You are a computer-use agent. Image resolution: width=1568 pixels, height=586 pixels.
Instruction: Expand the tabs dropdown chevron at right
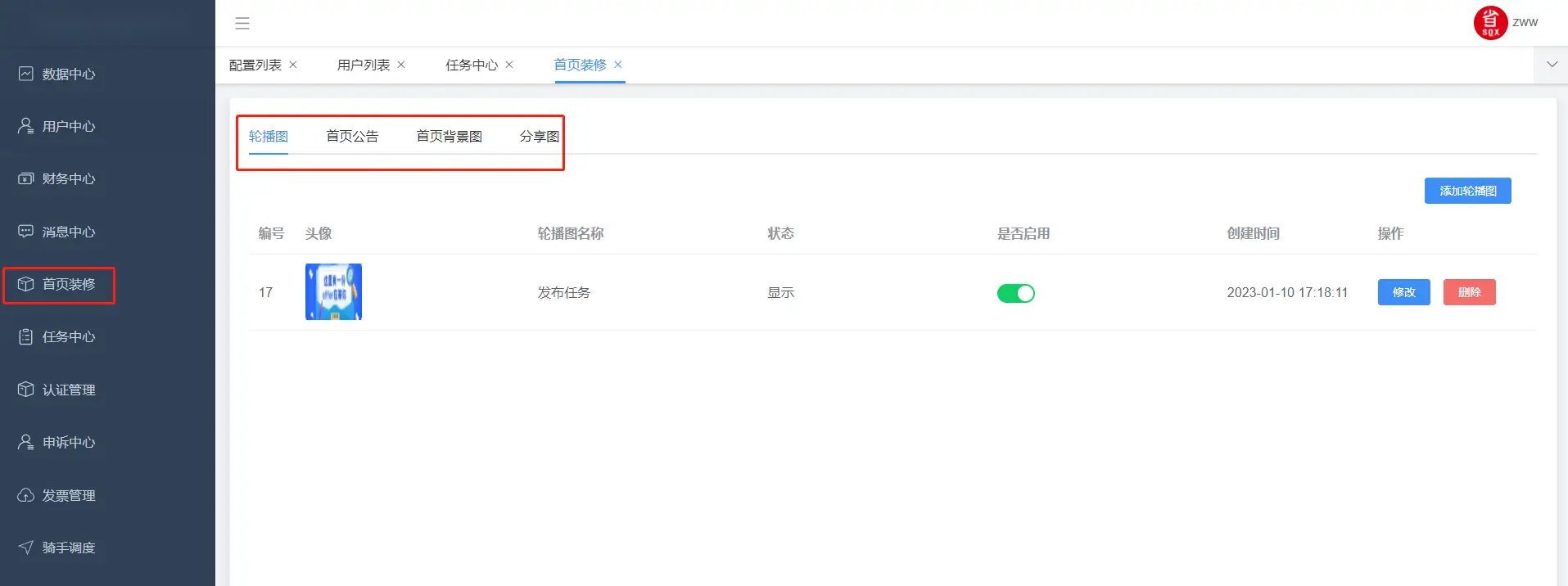1551,65
